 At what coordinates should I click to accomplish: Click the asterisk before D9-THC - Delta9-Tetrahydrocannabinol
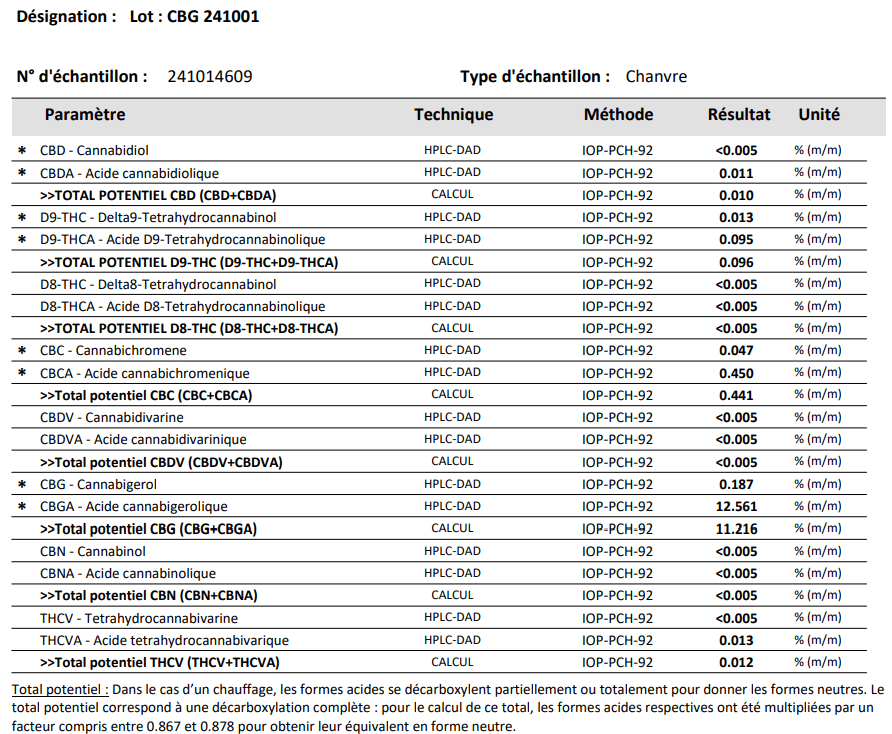pyautogui.click(x=22, y=218)
